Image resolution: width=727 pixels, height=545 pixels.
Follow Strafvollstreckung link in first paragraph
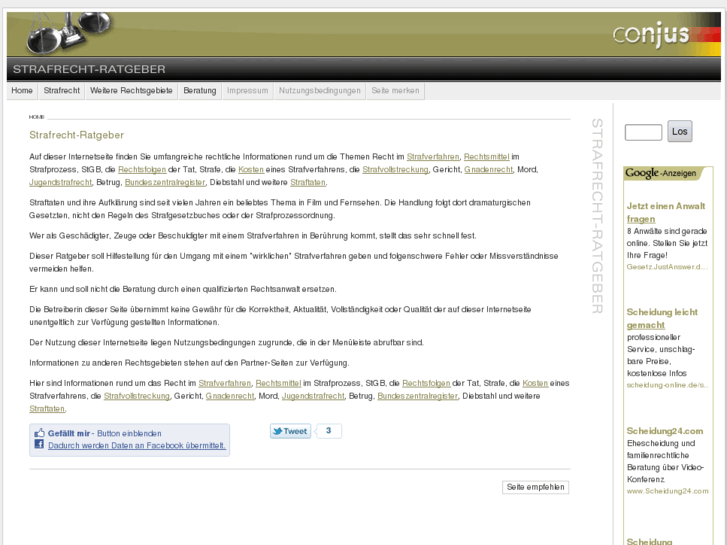click(395, 170)
